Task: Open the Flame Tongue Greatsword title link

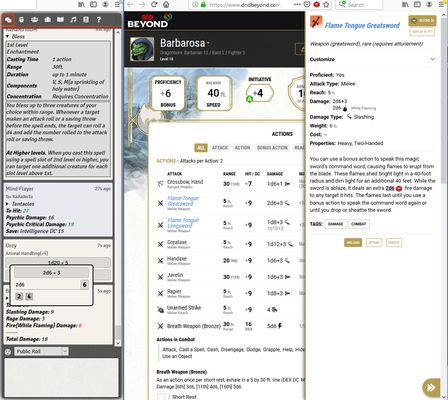Action: [x=362, y=25]
